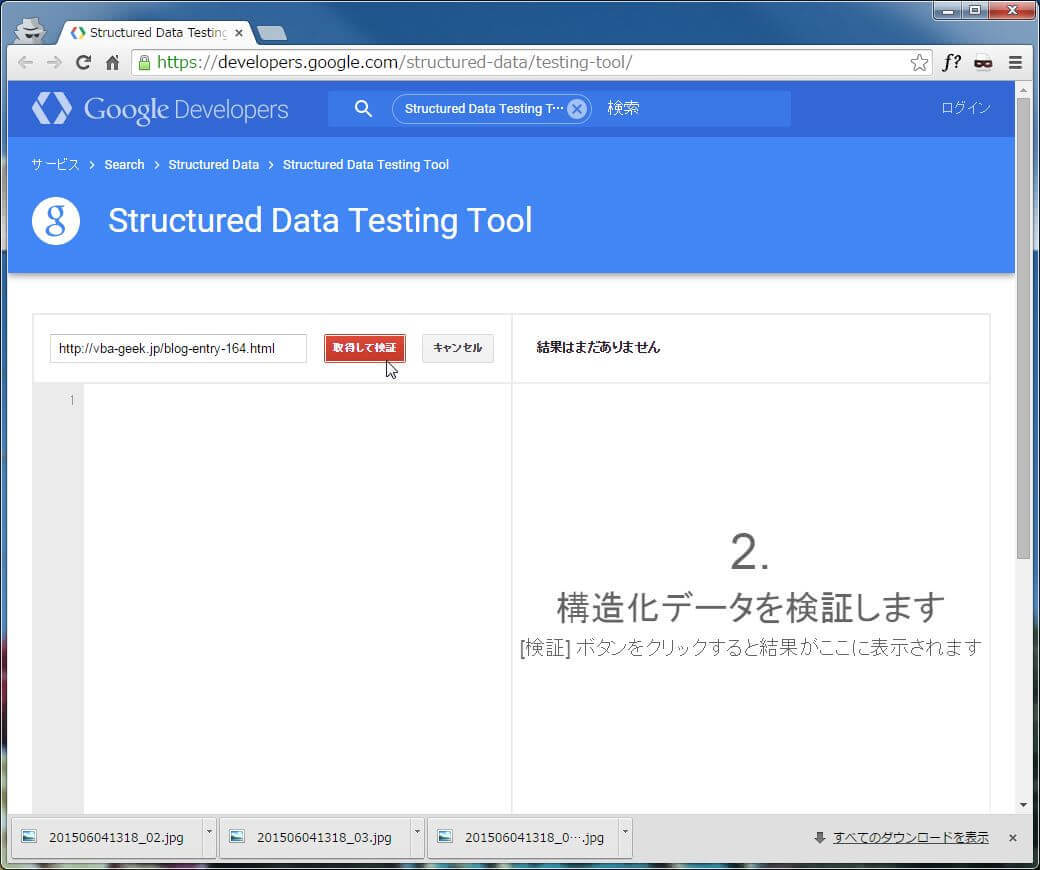Open the empty new tab button

pyautogui.click(x=272, y=33)
